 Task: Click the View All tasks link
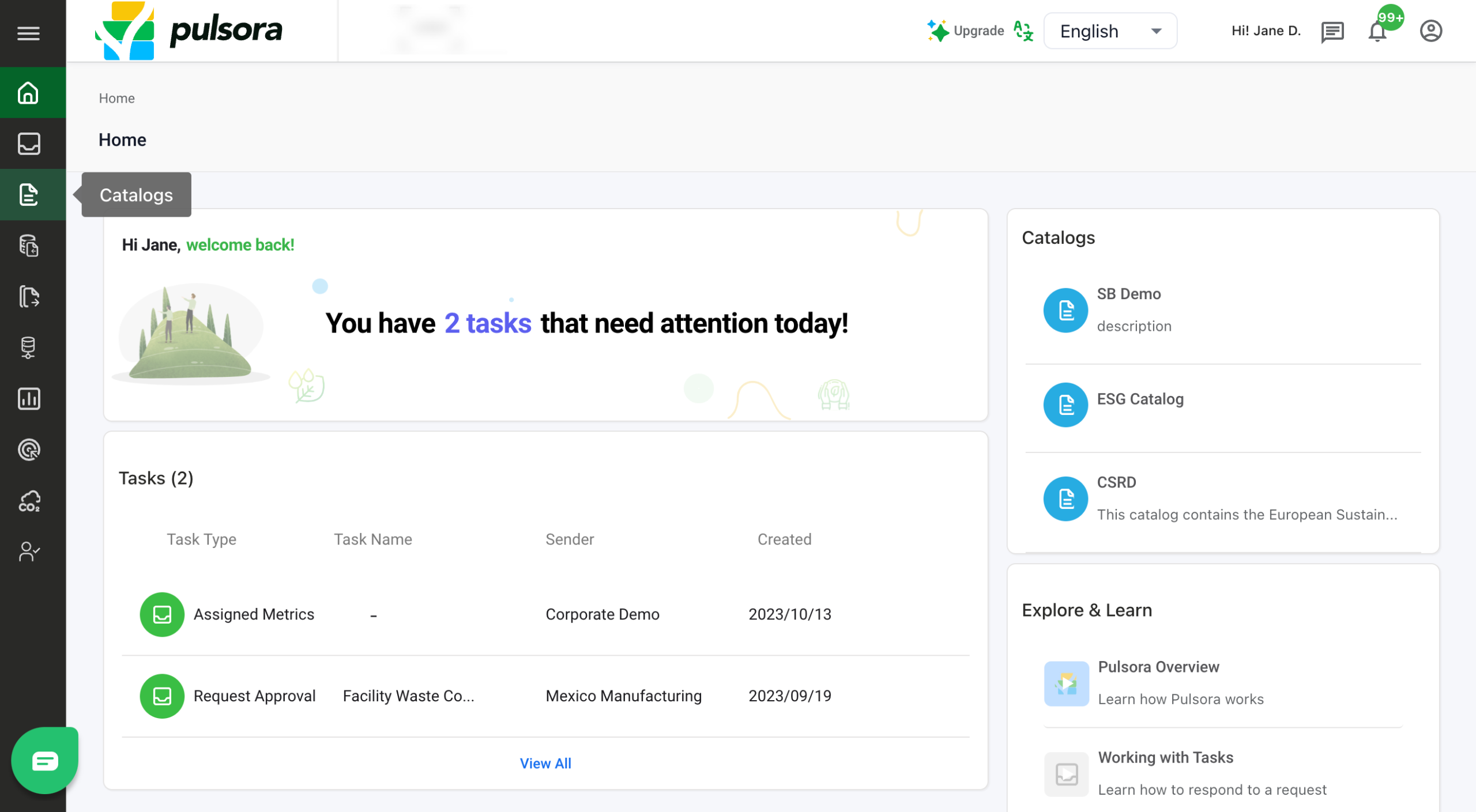point(545,763)
